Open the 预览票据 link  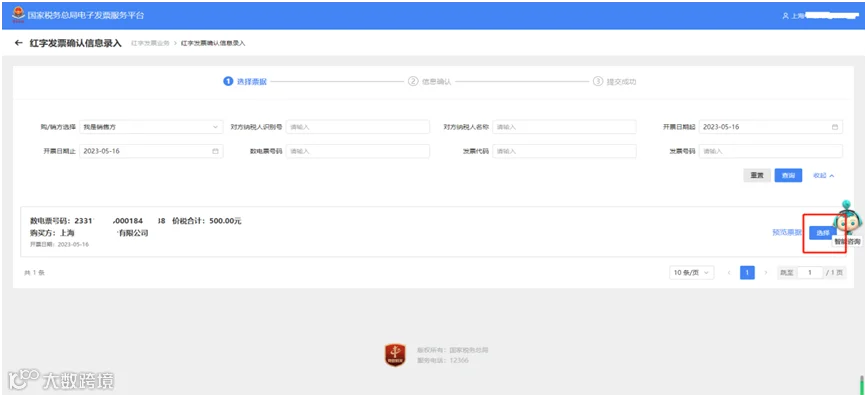pyautogui.click(x=787, y=233)
